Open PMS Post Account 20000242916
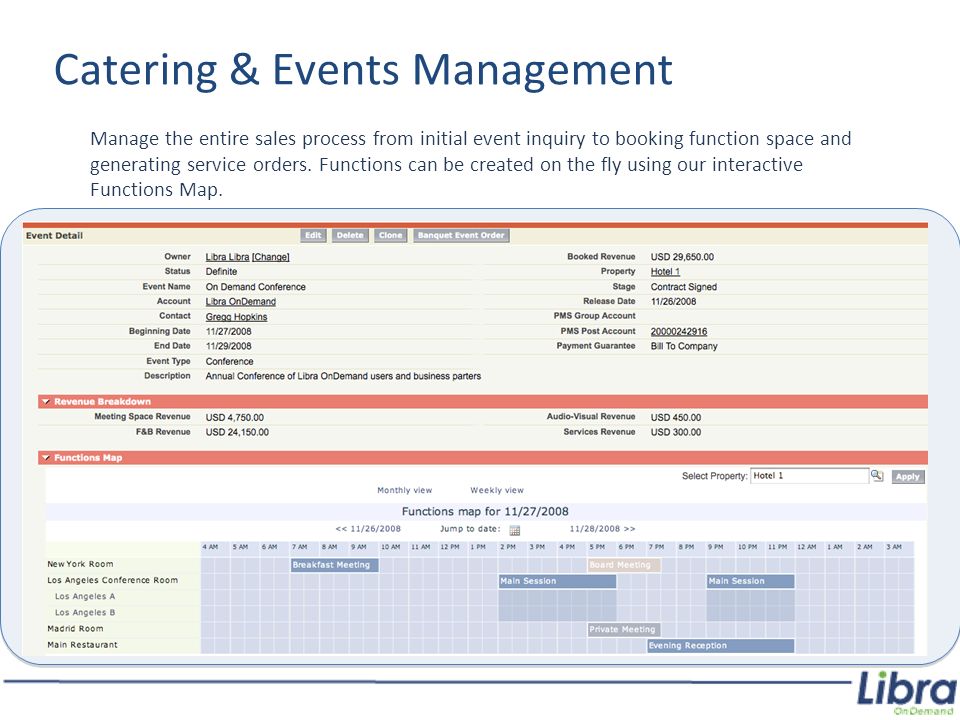960x720 pixels. tap(679, 332)
